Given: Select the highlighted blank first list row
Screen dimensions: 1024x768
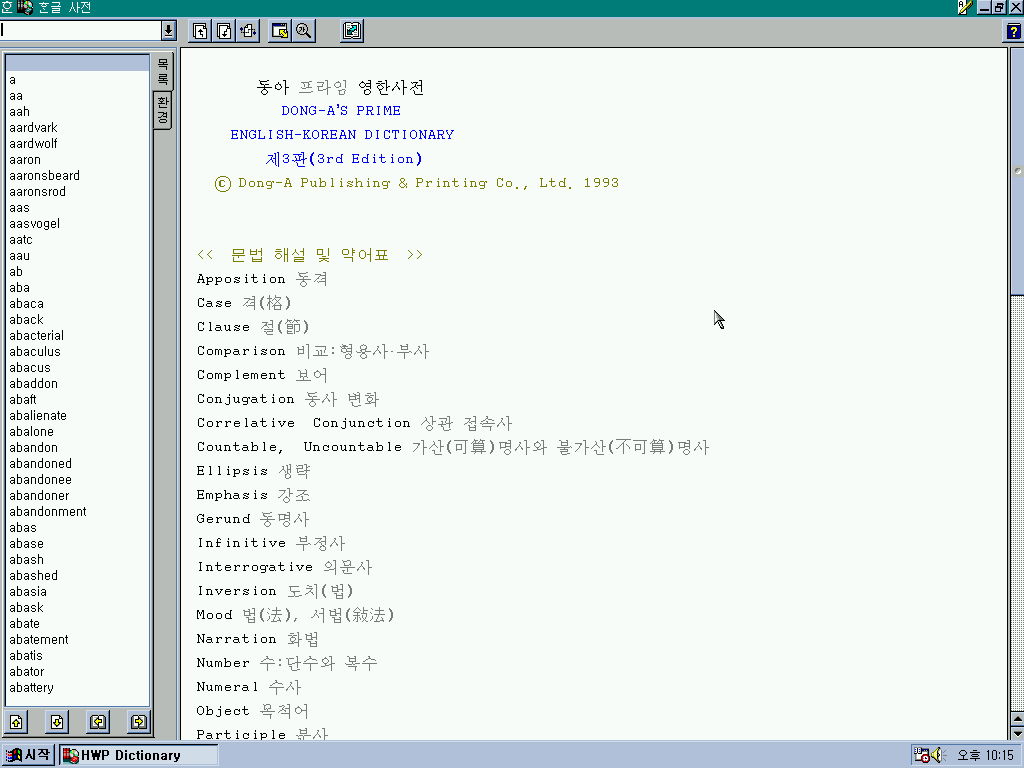Looking at the screenshot, I should (77, 63).
